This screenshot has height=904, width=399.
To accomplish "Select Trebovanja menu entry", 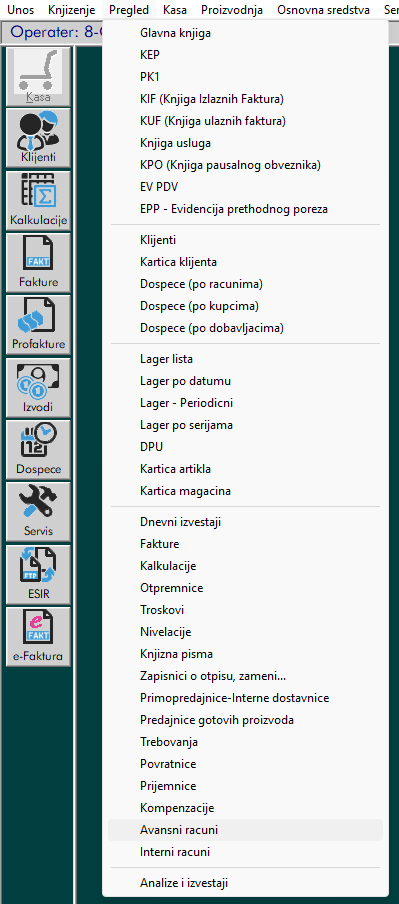I will coord(245,741).
